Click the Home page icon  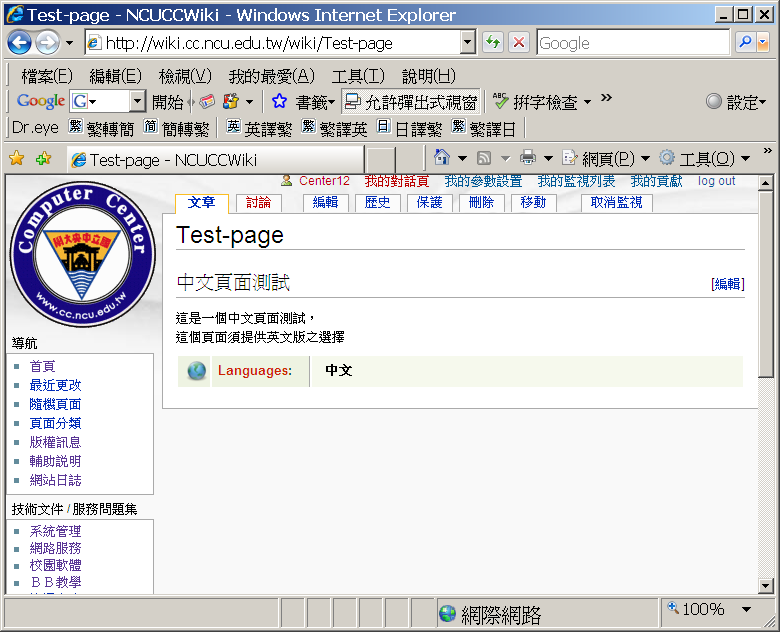click(442, 158)
